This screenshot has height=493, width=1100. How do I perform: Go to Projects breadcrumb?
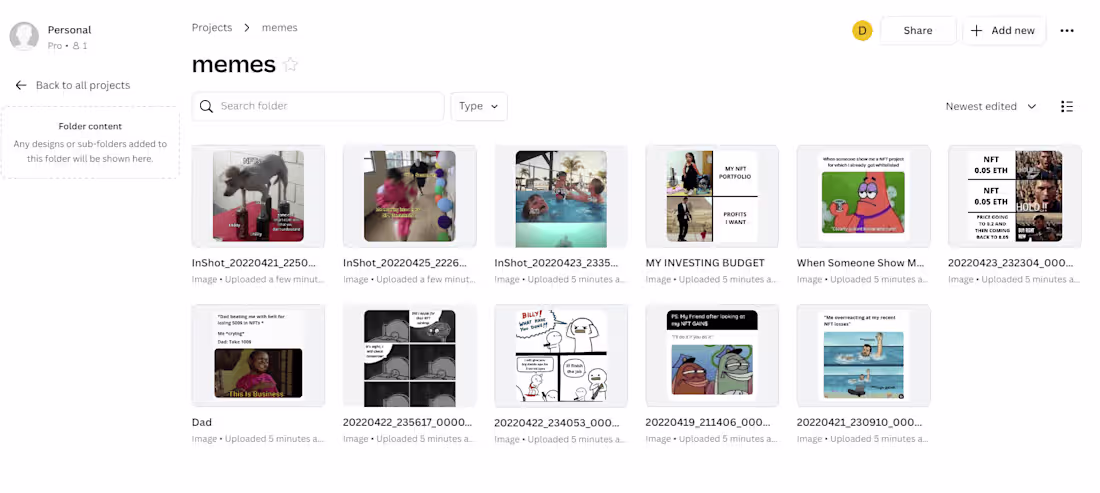(212, 28)
